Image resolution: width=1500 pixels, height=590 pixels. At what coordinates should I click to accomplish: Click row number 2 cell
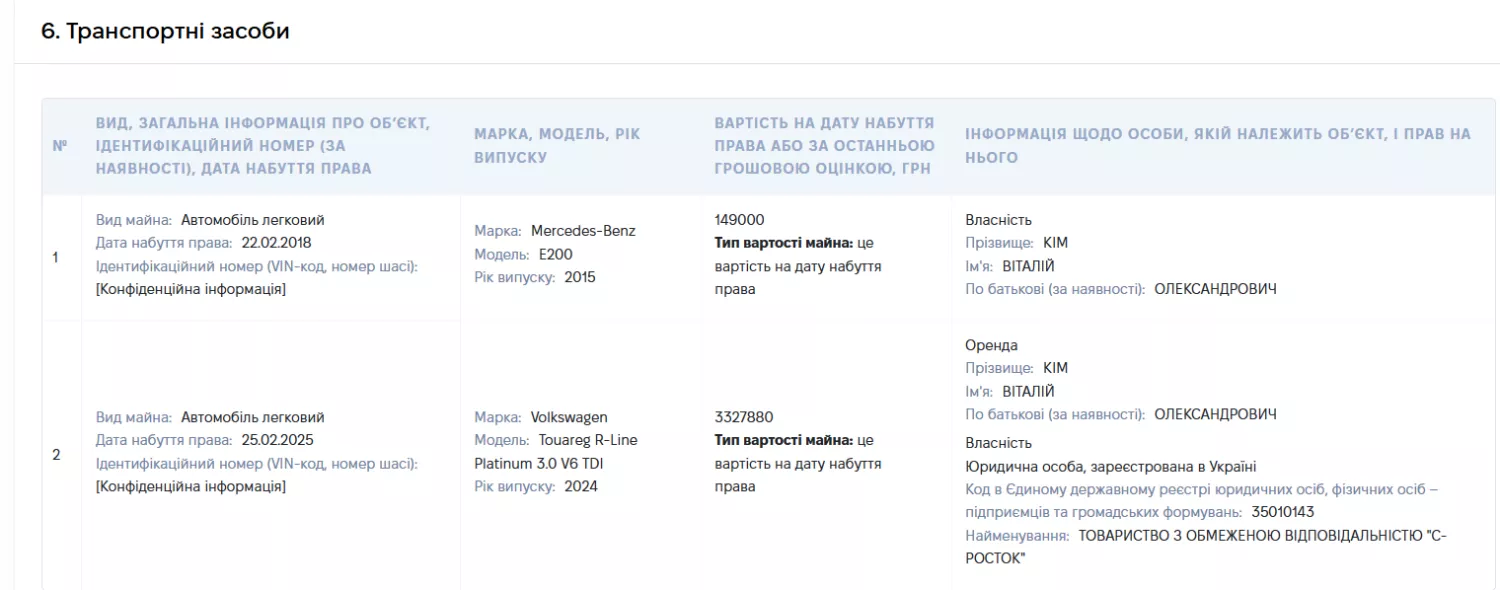[x=56, y=455]
